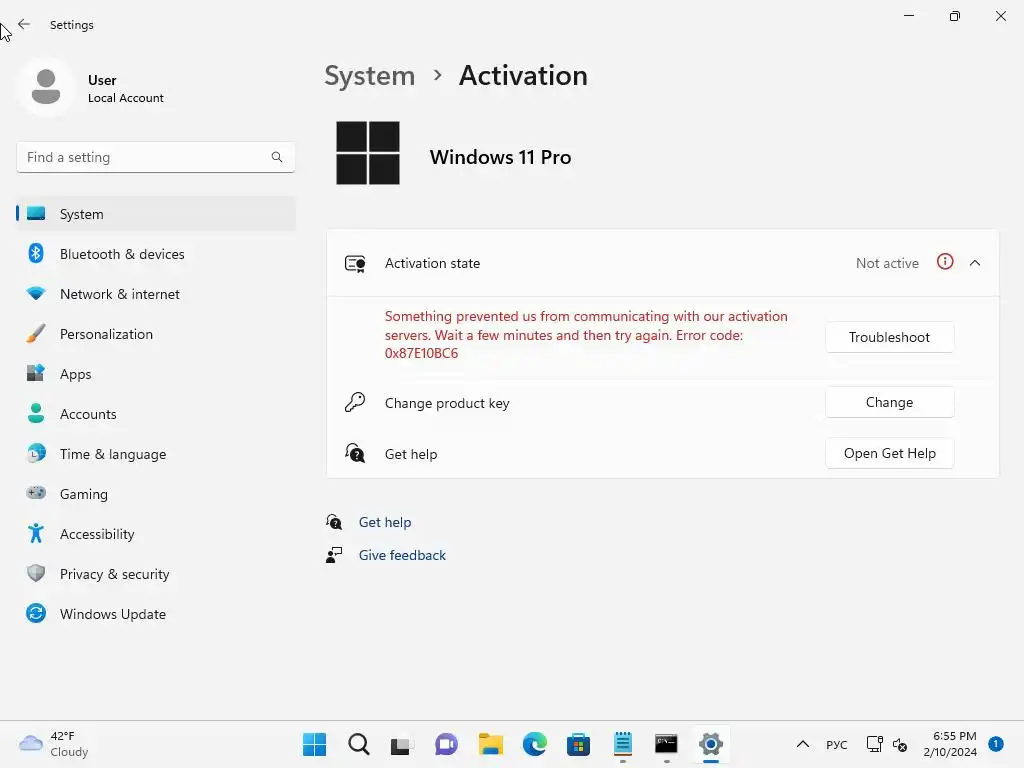Open the weather widget showing 42°F Cloudy
The height and width of the screenshot is (768, 1024).
54,744
